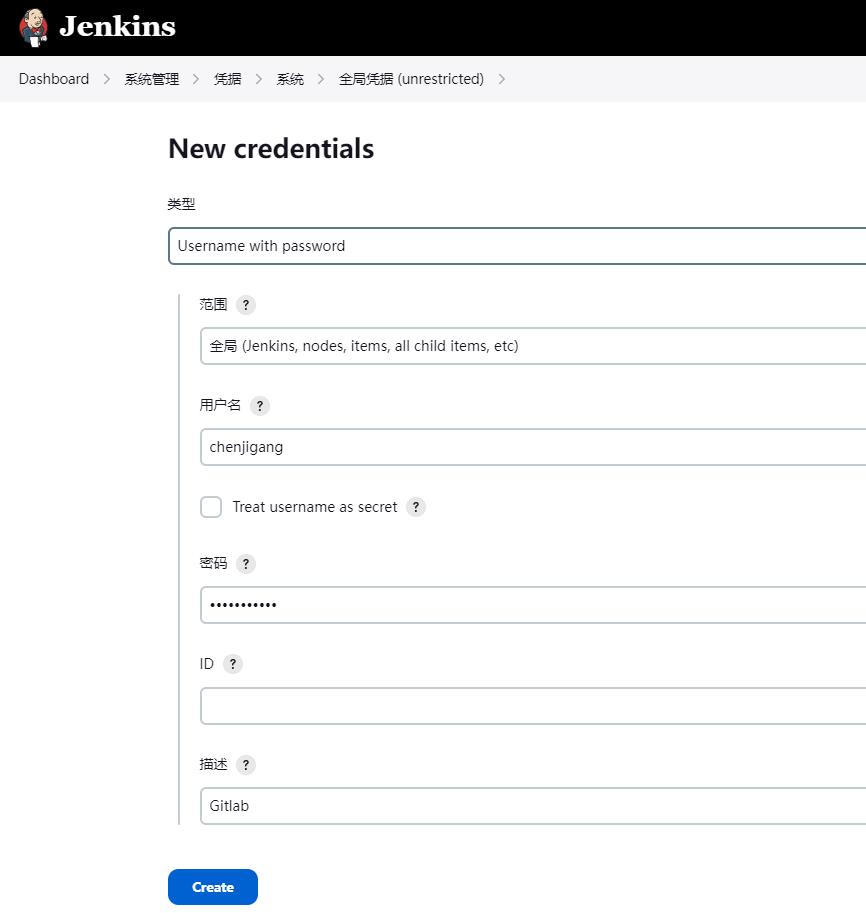Open help for Treat username as secret
866x913 pixels.
[415, 507]
